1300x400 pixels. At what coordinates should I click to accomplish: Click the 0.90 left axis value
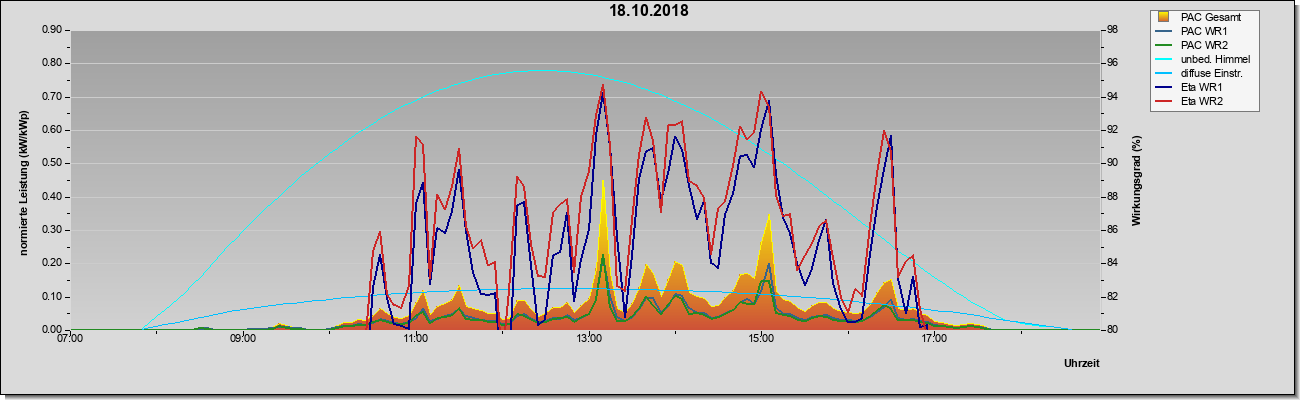(52, 30)
